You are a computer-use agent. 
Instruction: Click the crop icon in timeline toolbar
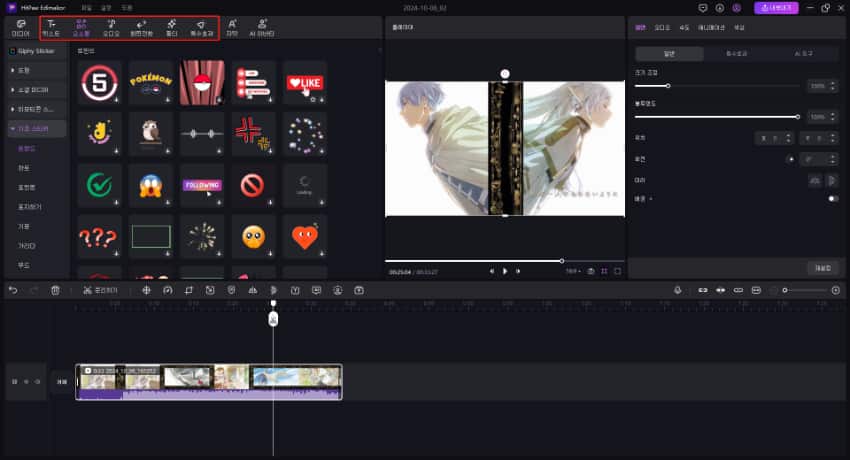(x=189, y=290)
